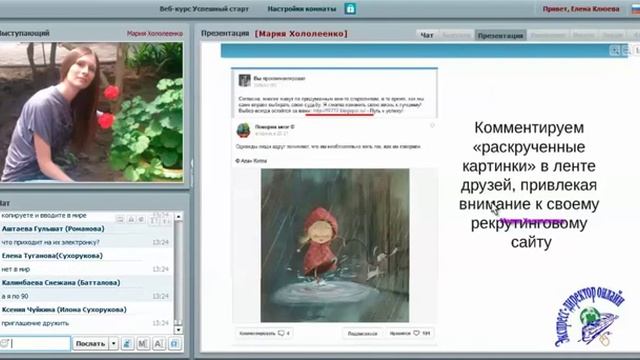Click the chat scrollbar down arrow
640x360 pixels.
pos(178,329)
